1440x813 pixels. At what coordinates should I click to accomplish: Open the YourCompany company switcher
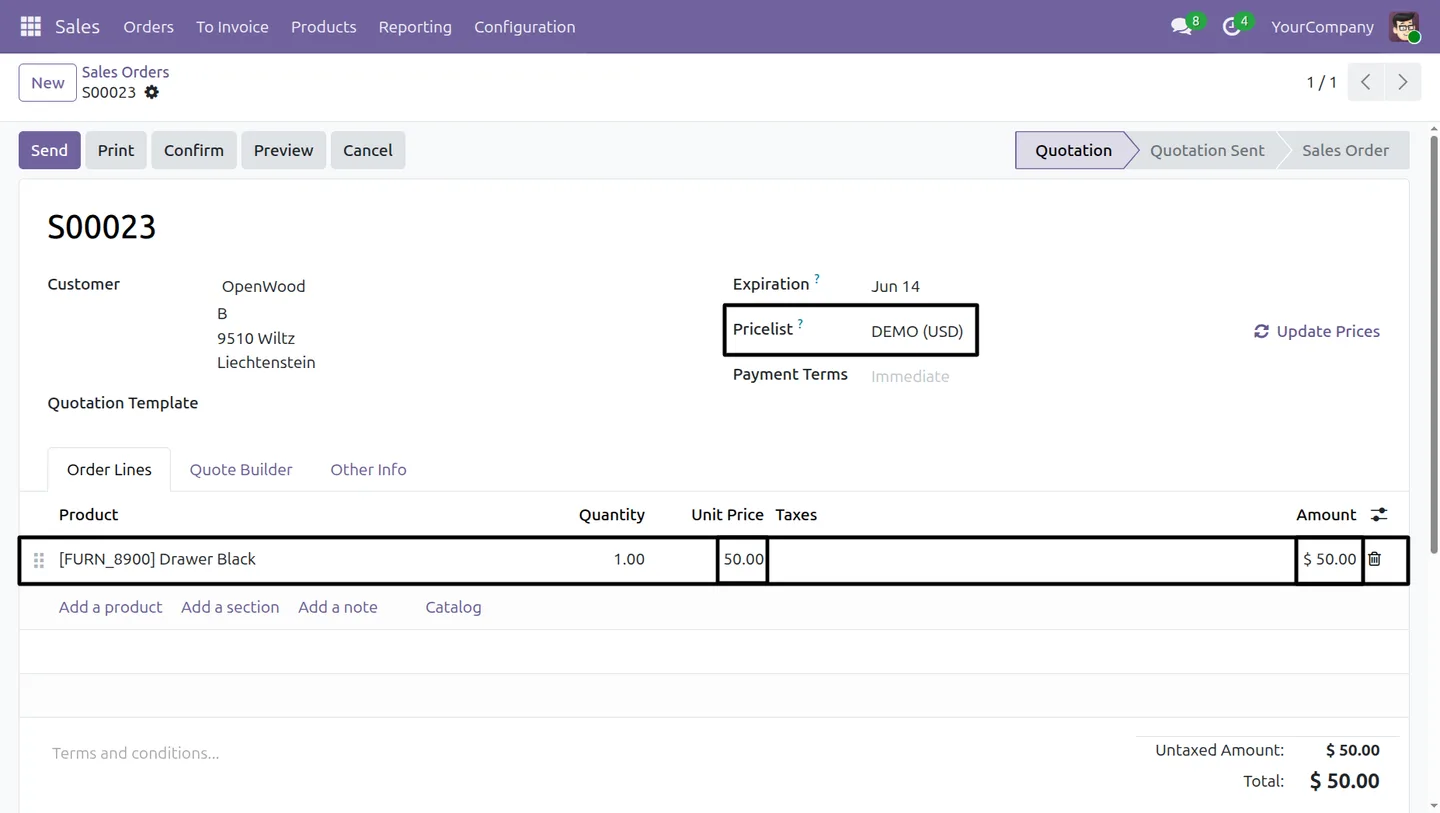pyautogui.click(x=1322, y=27)
